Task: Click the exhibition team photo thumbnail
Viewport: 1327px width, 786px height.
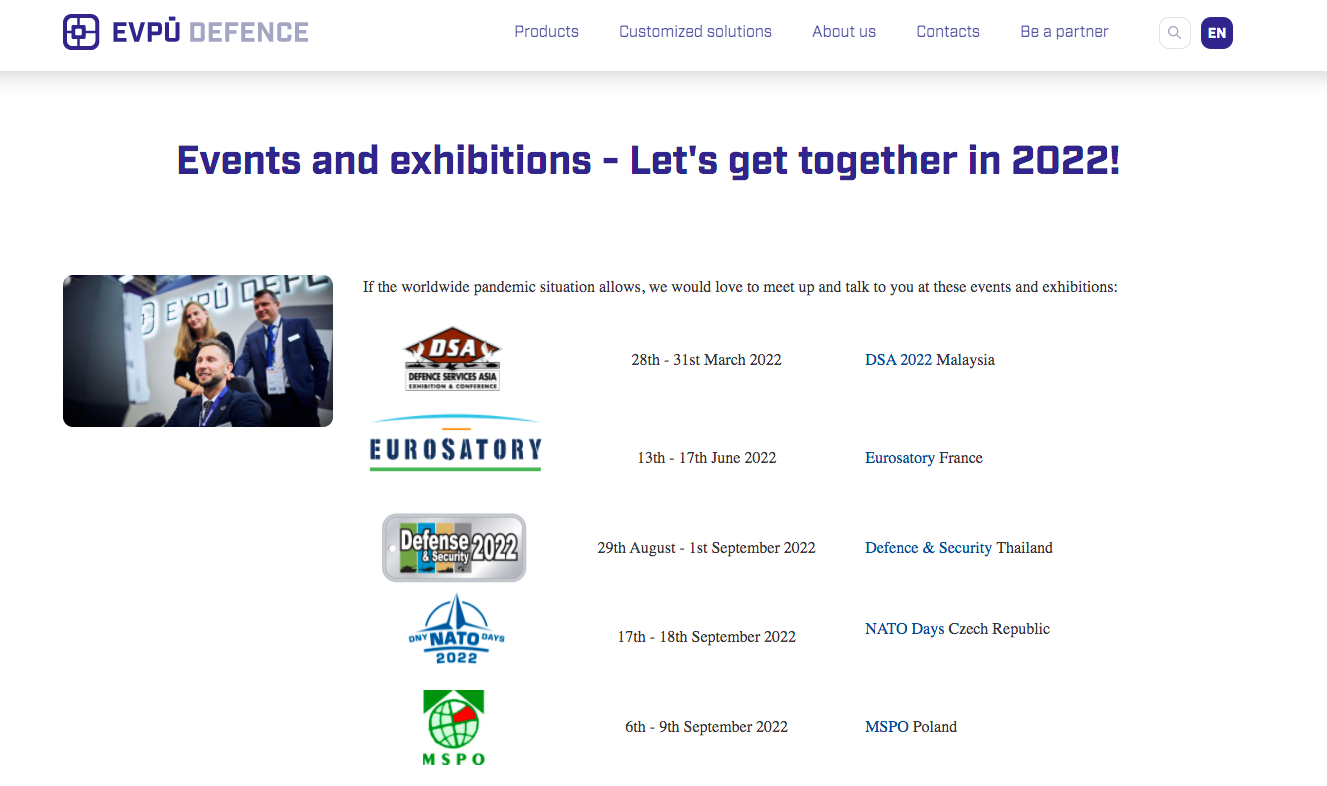Action: pyautogui.click(x=198, y=351)
